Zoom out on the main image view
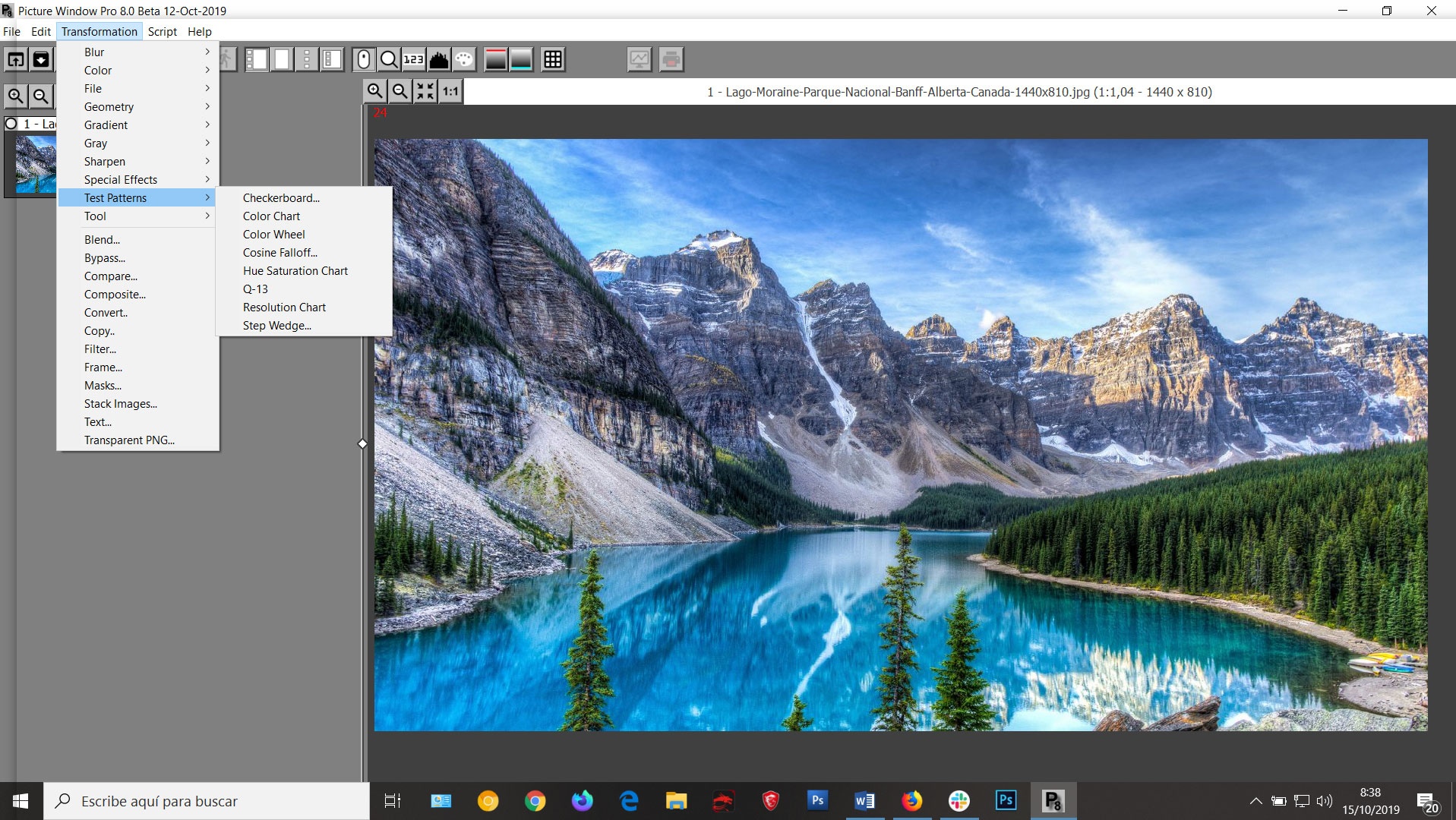The width and height of the screenshot is (1456, 820). pos(400,92)
